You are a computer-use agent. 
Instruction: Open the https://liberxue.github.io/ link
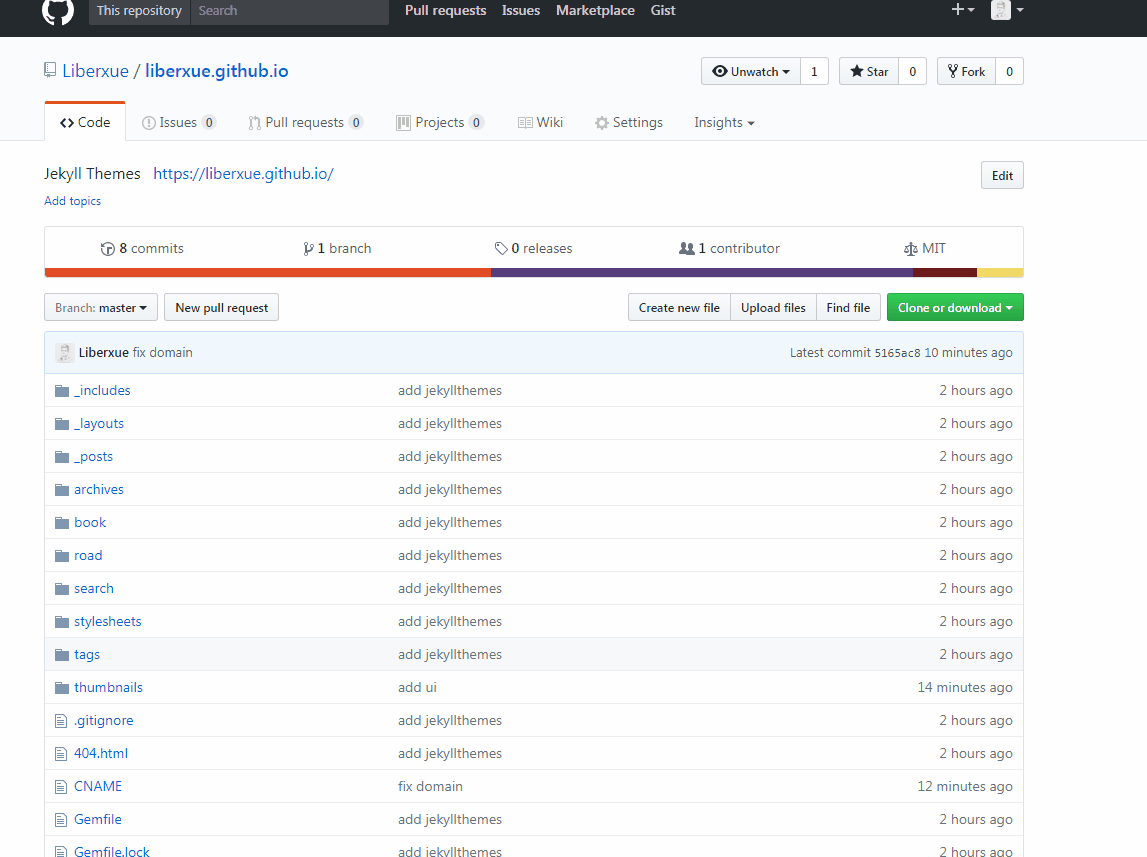(x=244, y=174)
